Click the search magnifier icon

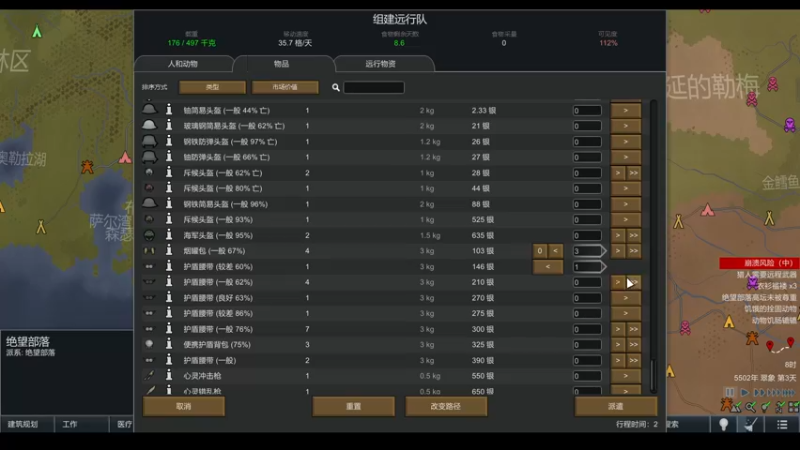[336, 88]
